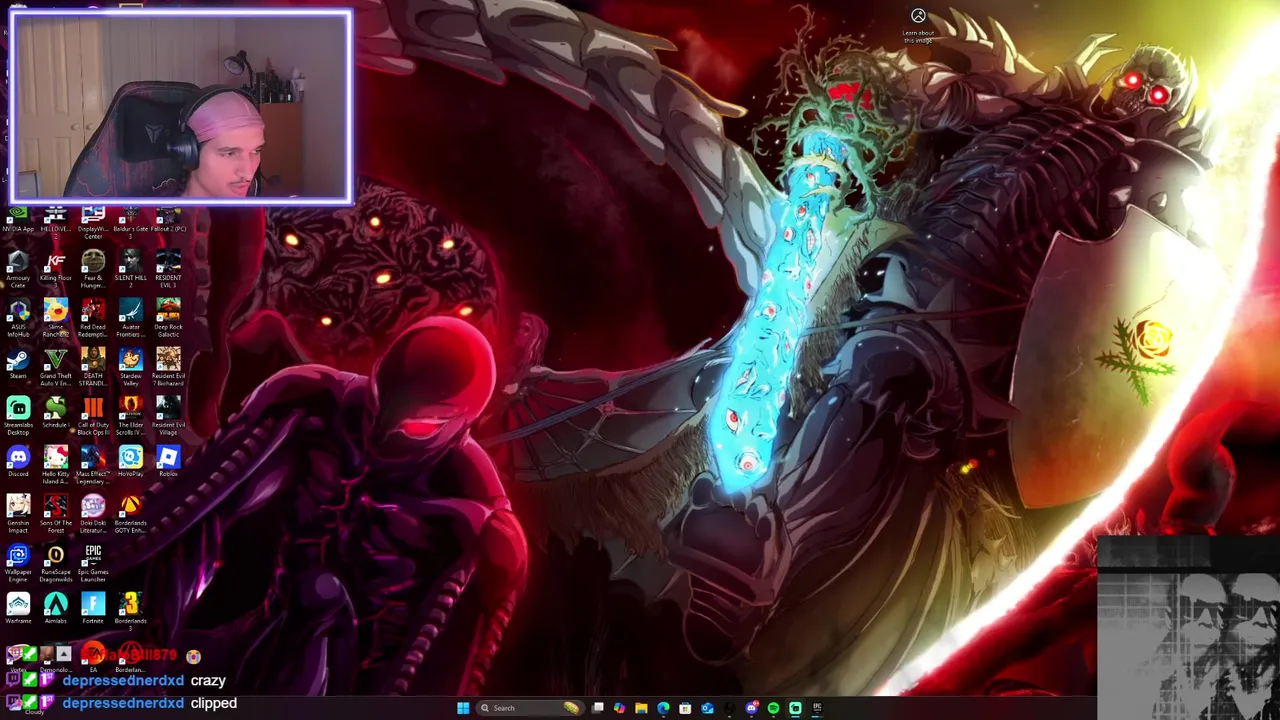Screen dimensions: 1280x720
Task: Open the Windows Start menu
Action: (x=463, y=708)
